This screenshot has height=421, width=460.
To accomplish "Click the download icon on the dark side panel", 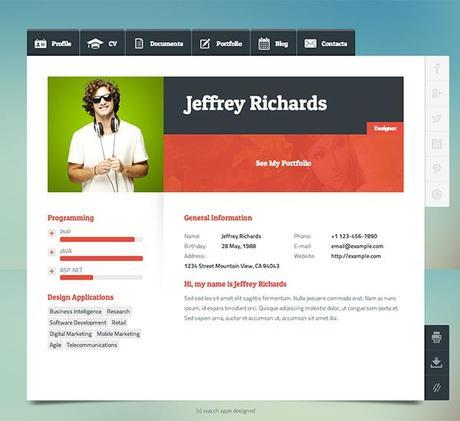I will pos(437,362).
